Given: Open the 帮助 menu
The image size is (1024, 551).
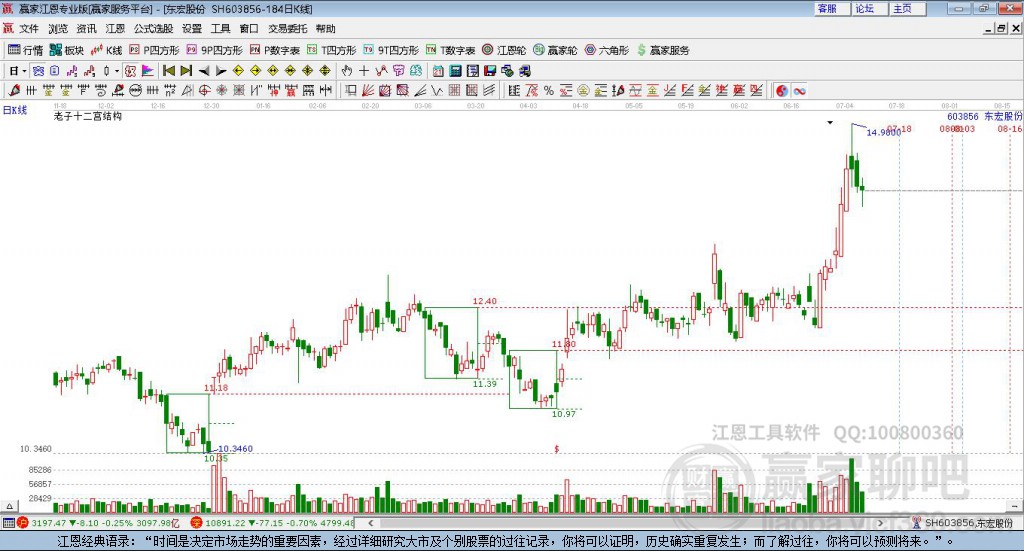Looking at the screenshot, I should pos(325,29).
